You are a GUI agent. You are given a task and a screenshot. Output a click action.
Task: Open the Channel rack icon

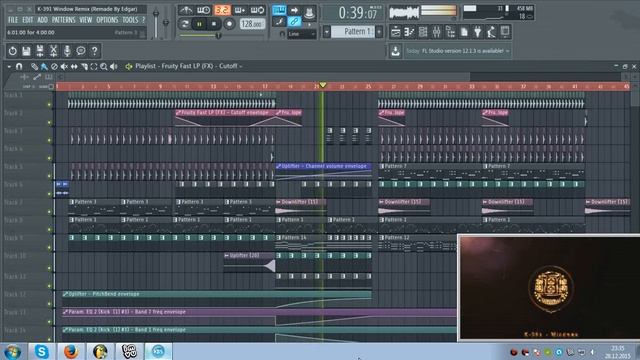(423, 32)
